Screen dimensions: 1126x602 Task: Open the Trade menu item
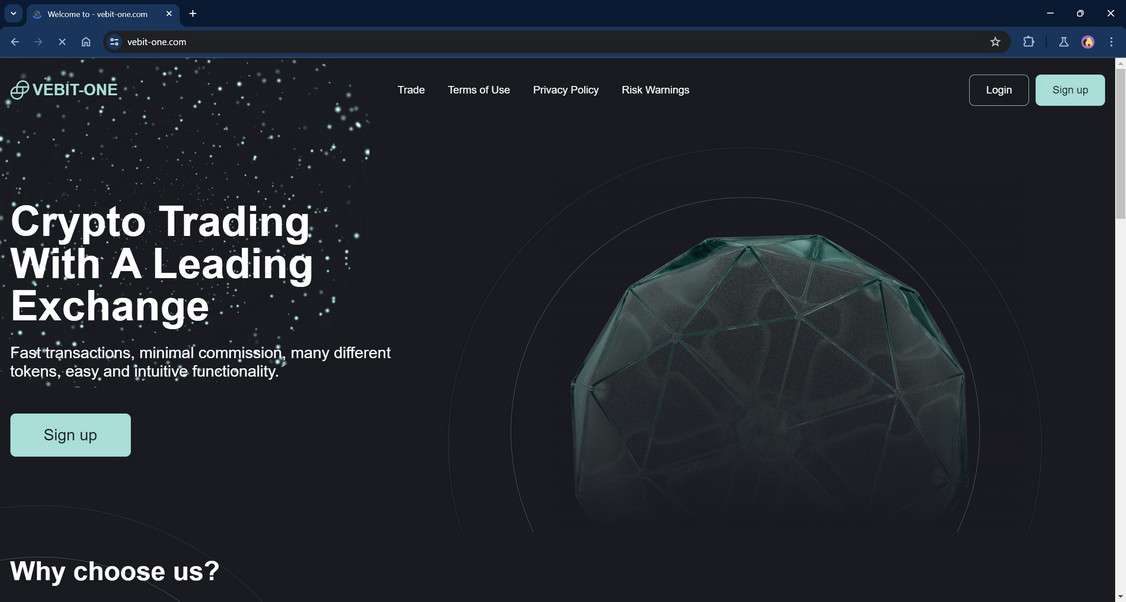pyautogui.click(x=411, y=90)
